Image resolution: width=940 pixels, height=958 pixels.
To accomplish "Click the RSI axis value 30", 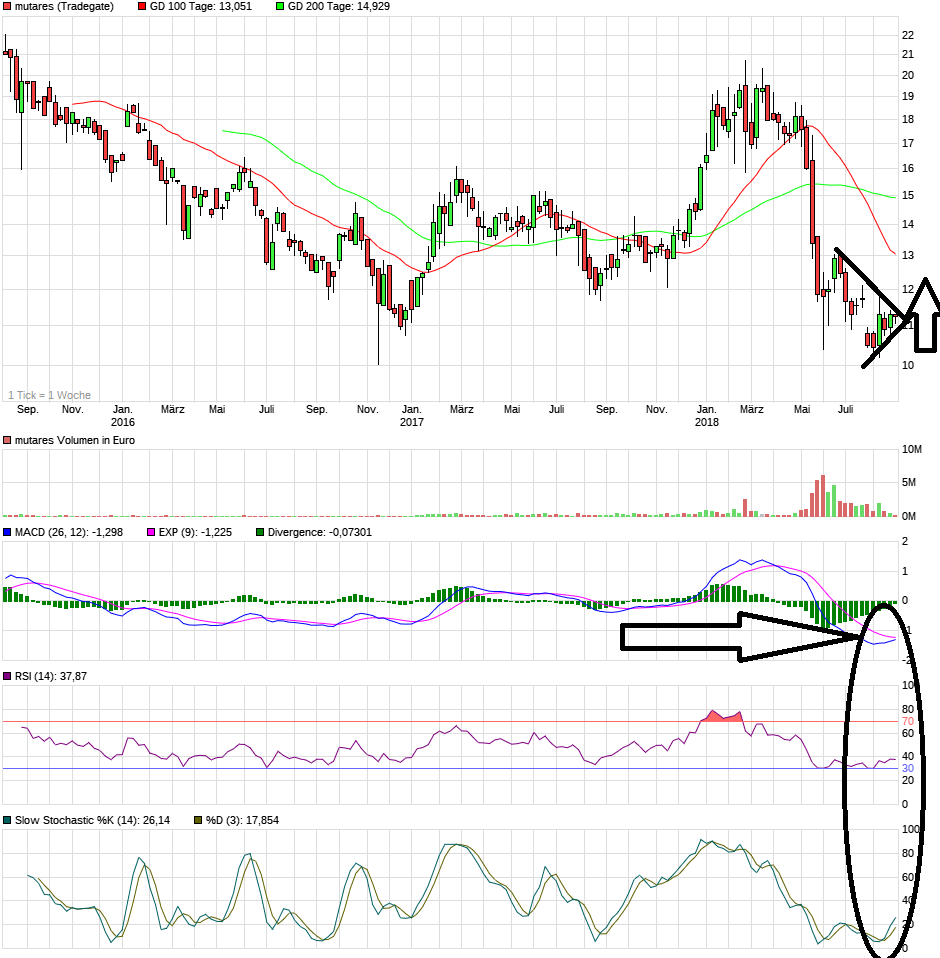I will pyautogui.click(x=908, y=769).
